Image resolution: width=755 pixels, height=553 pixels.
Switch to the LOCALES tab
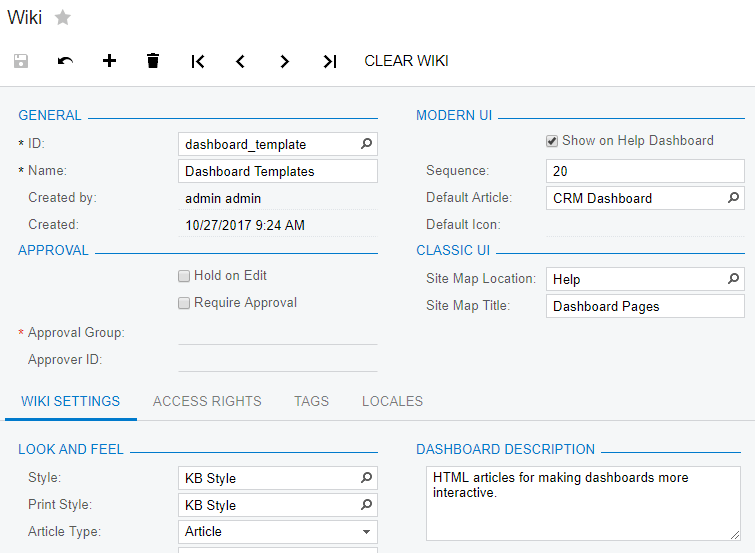pyautogui.click(x=392, y=401)
